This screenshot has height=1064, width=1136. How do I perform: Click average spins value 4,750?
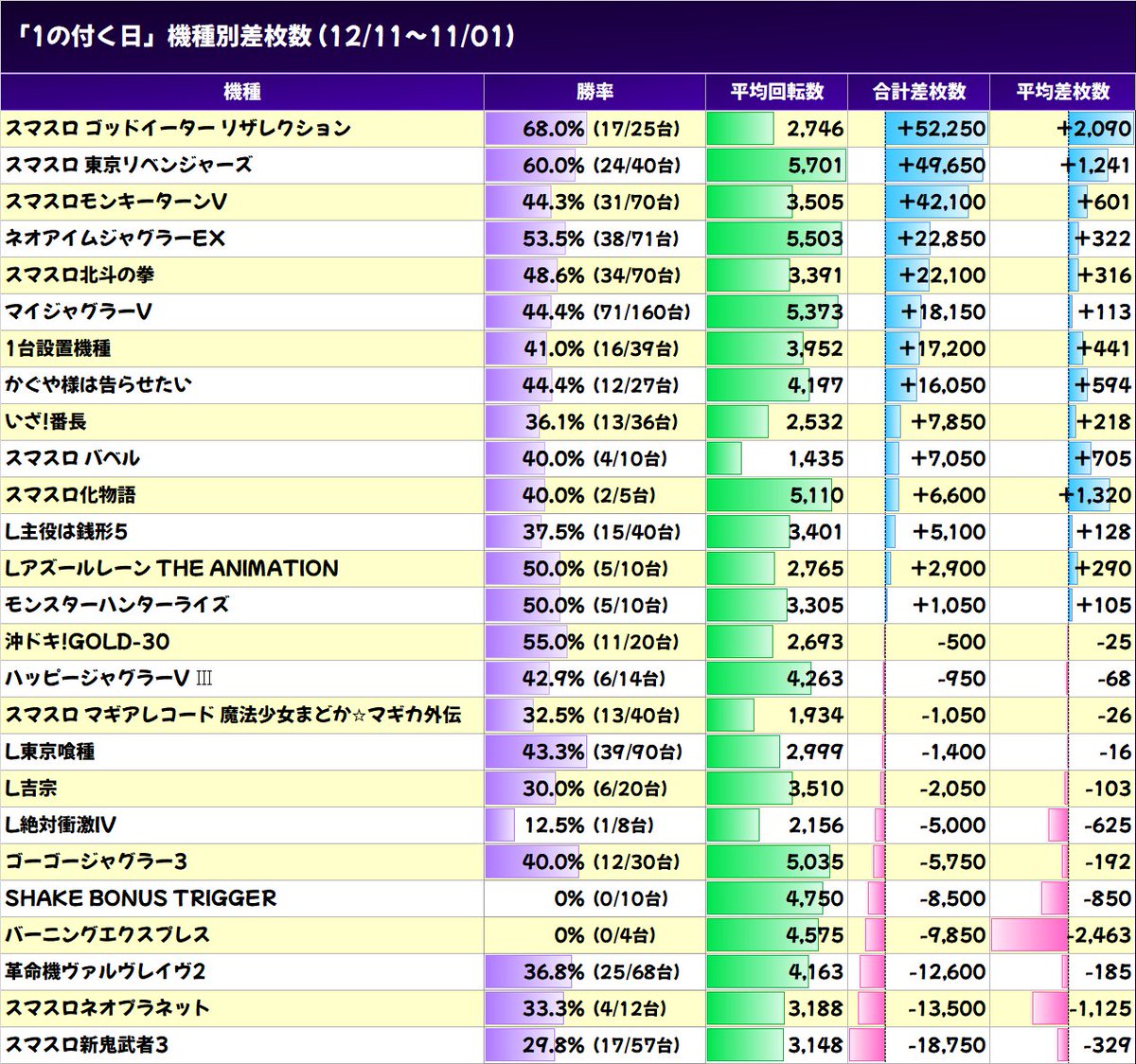(815, 899)
